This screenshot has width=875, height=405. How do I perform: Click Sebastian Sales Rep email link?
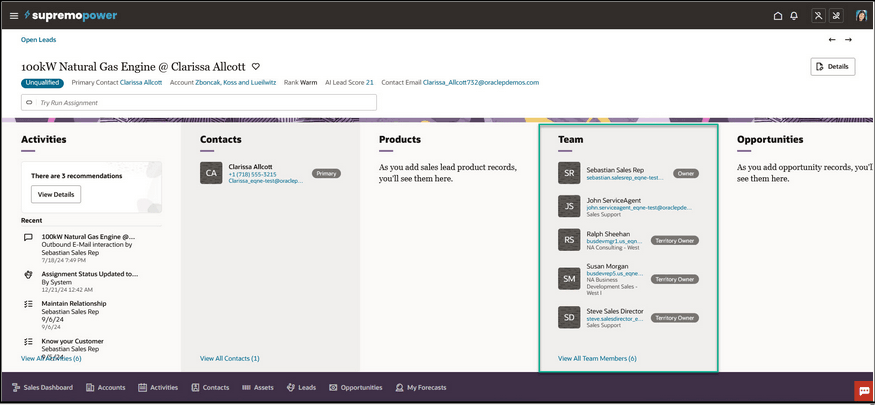625,177
